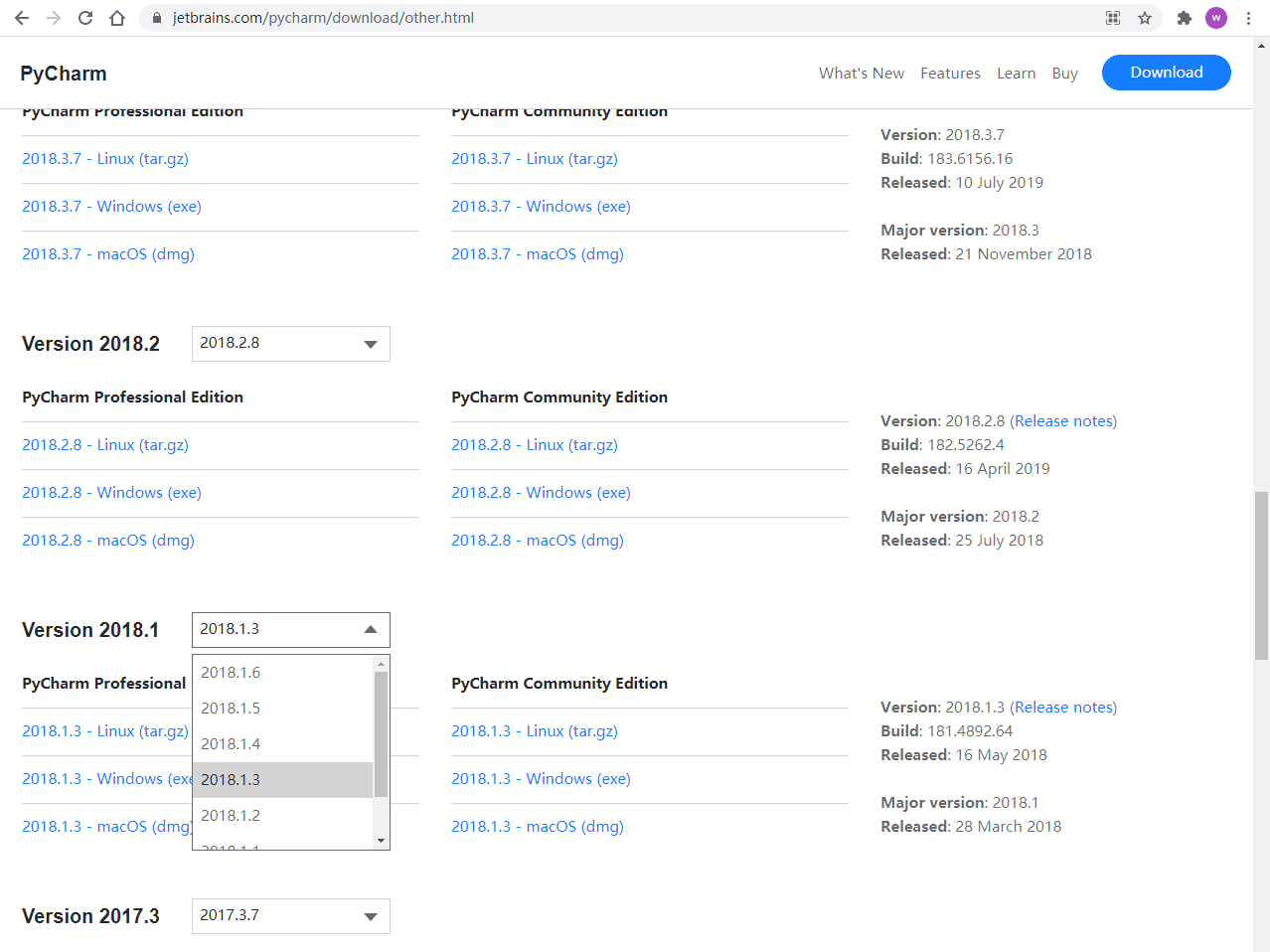
Task: Open the QR code icon in address bar
Action: pyautogui.click(x=1113, y=18)
